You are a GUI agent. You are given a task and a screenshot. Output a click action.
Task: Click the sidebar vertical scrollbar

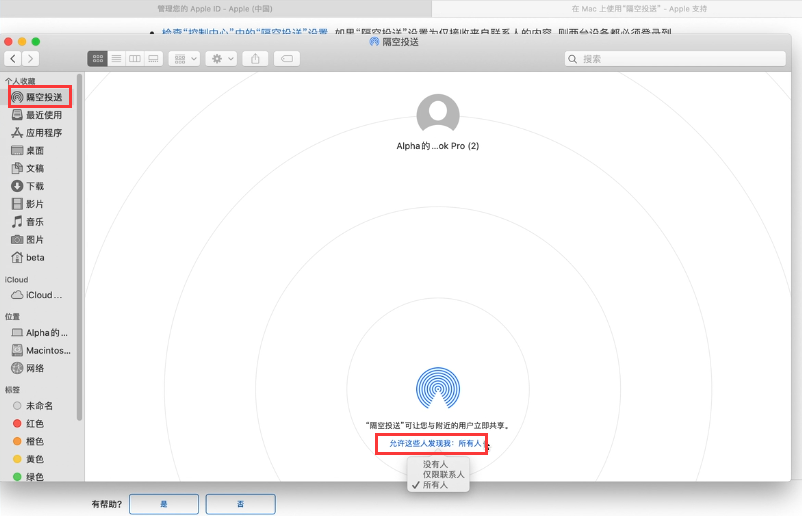tap(79, 247)
